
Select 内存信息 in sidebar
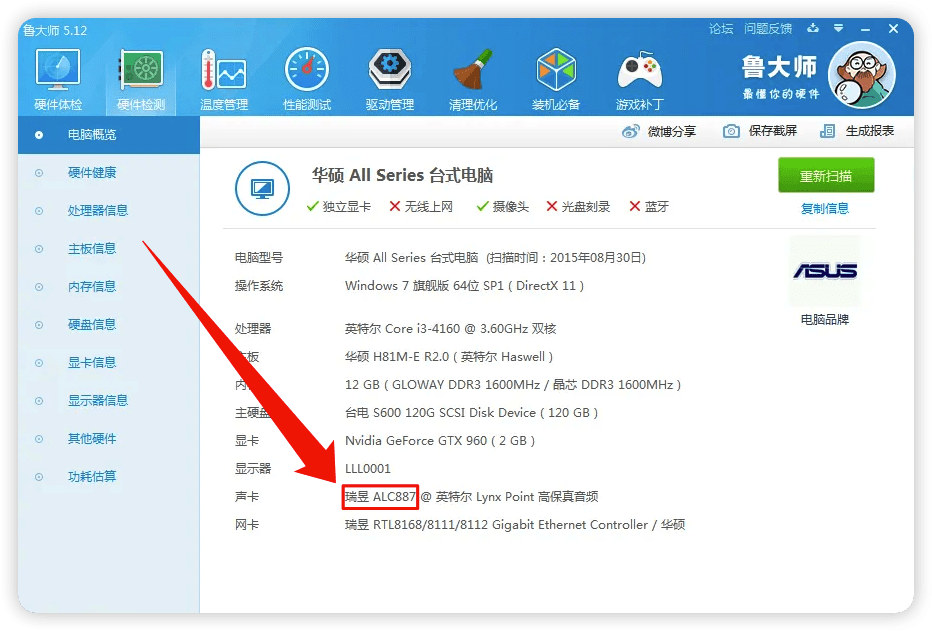click(x=109, y=287)
